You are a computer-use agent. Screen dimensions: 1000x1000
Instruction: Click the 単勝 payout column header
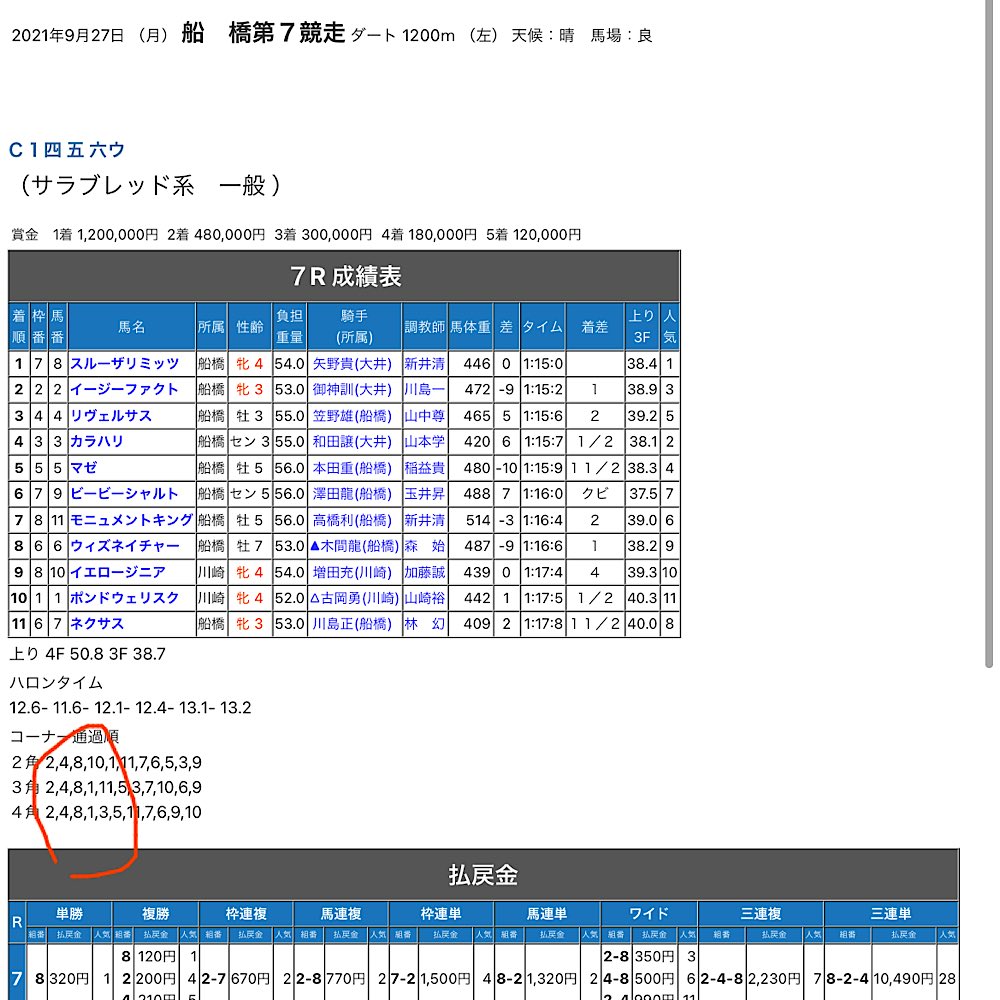(x=70, y=914)
